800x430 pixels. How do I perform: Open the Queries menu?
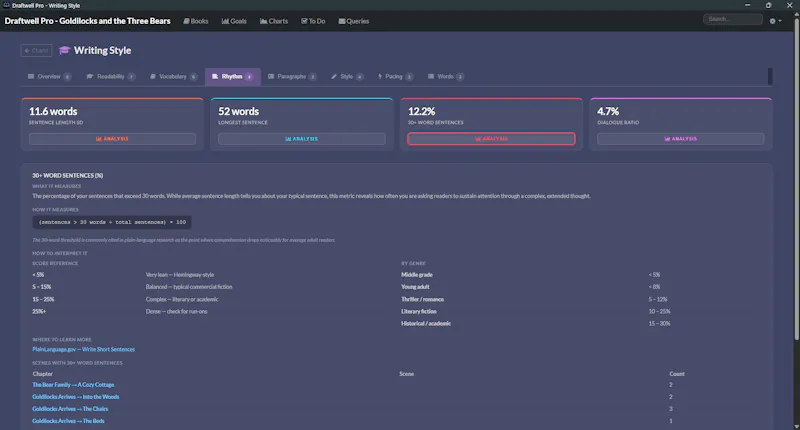354,21
